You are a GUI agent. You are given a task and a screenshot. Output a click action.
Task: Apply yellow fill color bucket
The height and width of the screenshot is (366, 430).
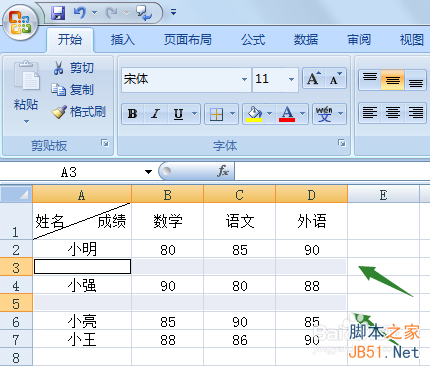pos(254,114)
